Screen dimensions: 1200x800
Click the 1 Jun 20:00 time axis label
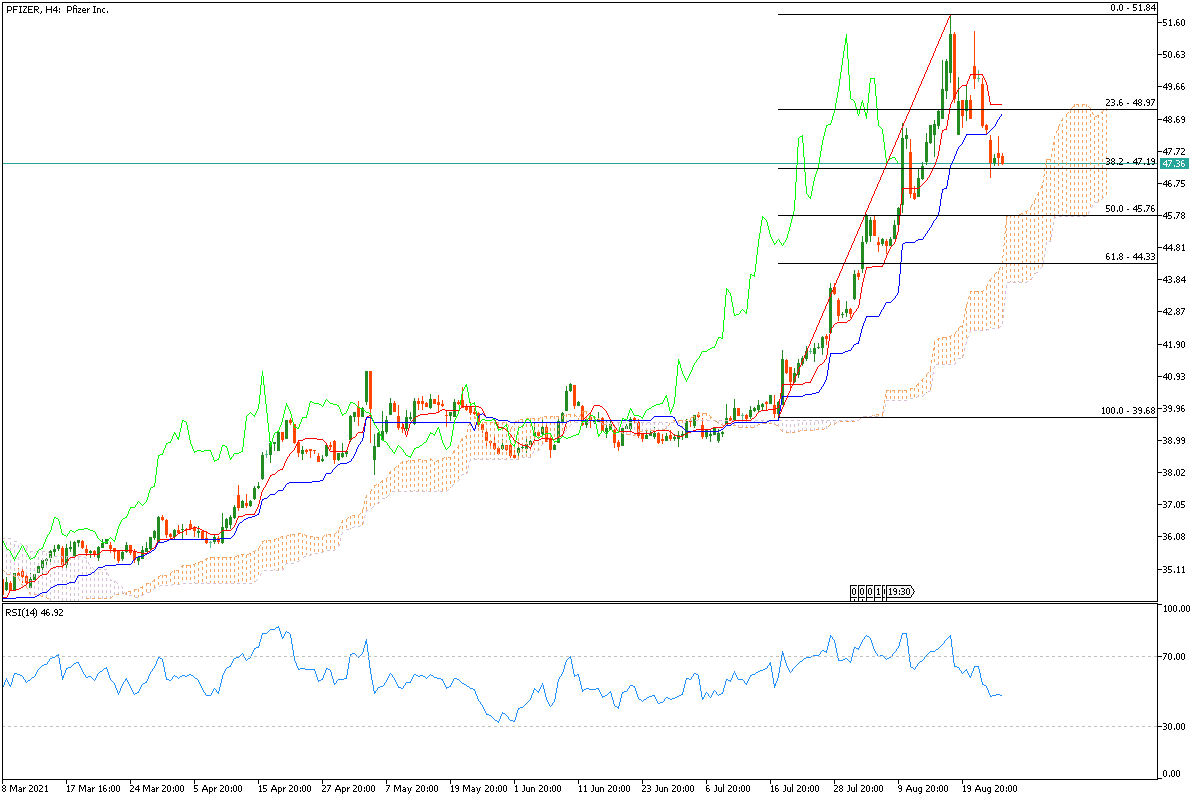point(540,788)
